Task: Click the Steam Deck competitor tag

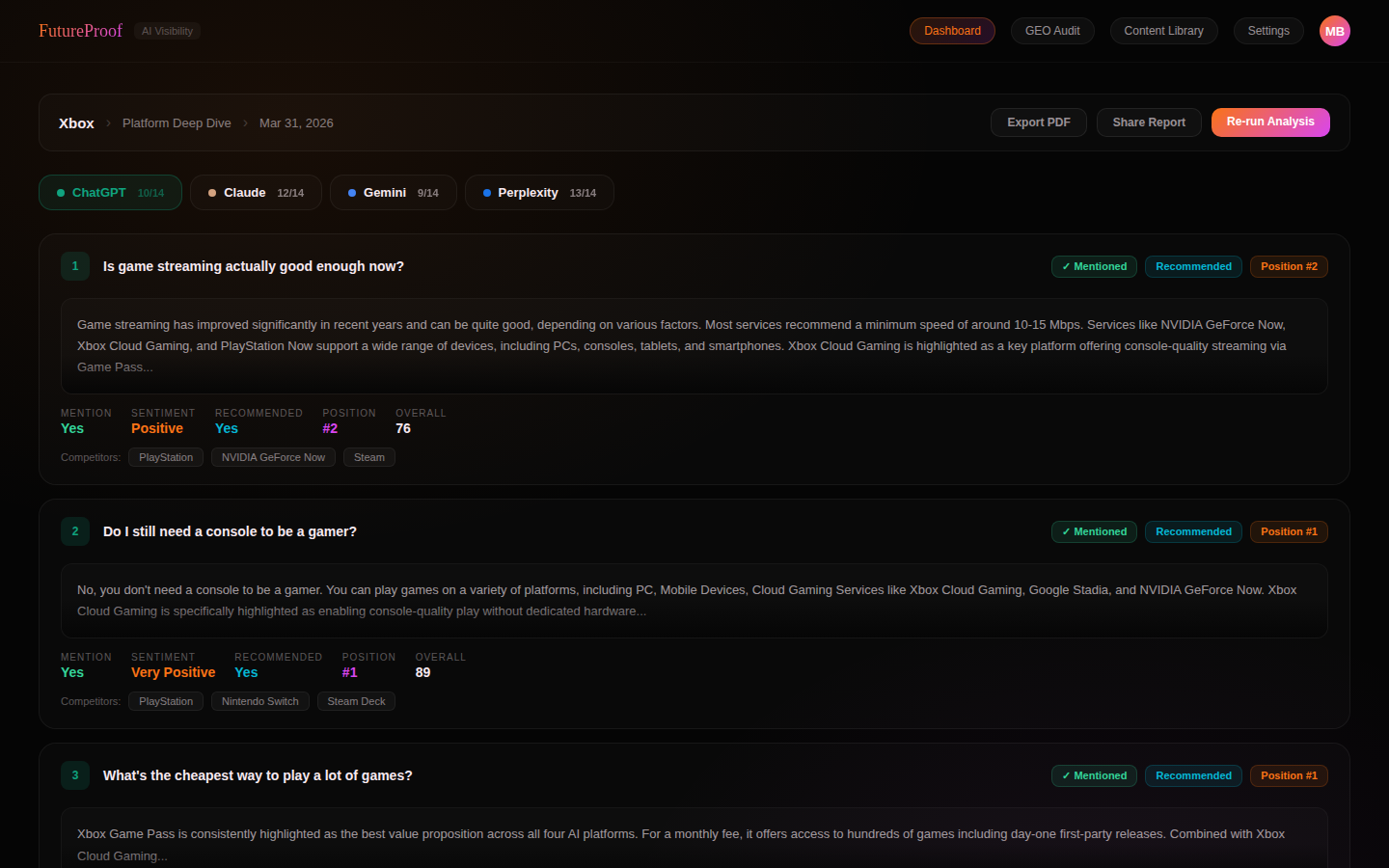Action: (356, 701)
